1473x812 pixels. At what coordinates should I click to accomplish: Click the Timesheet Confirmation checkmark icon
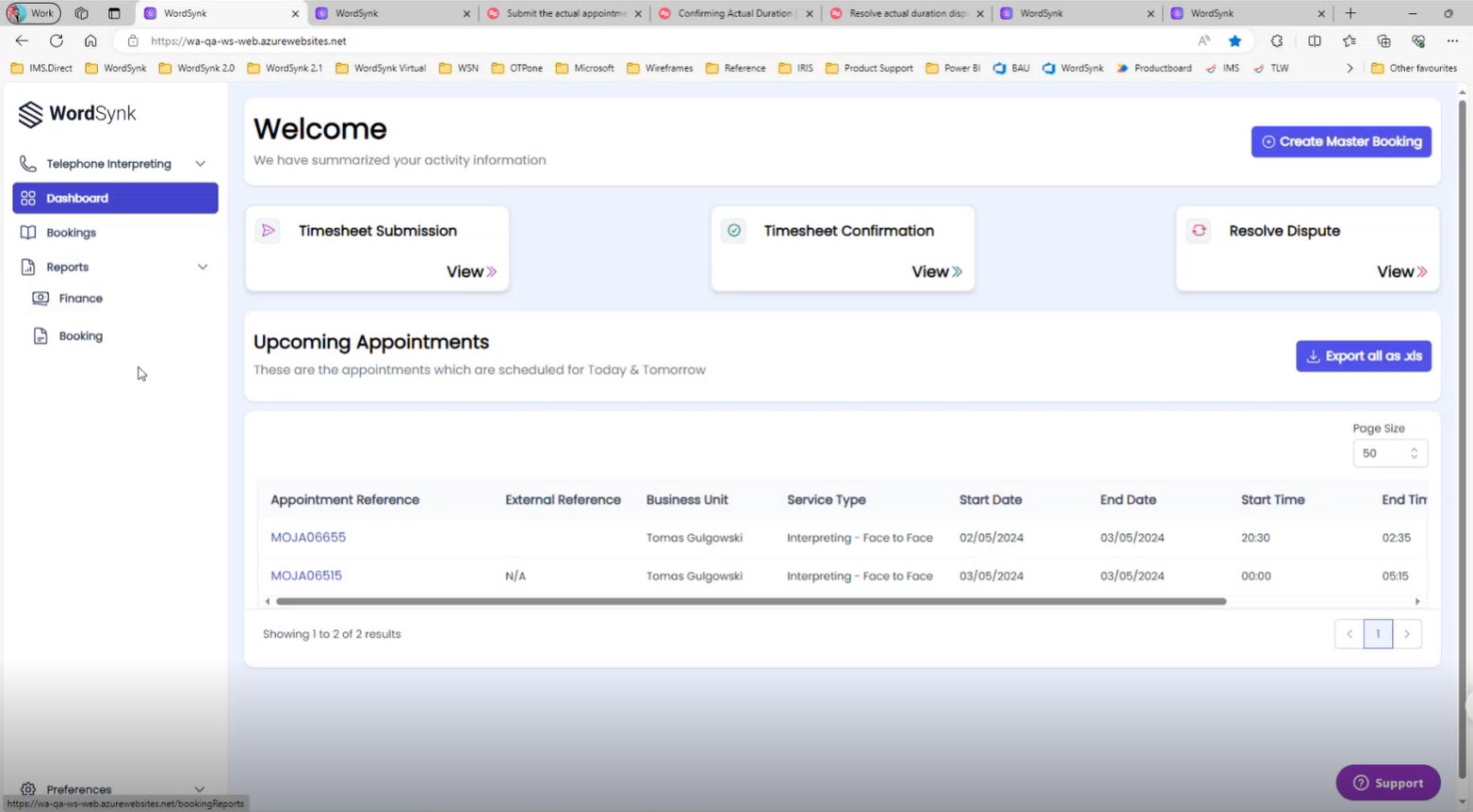coord(733,231)
